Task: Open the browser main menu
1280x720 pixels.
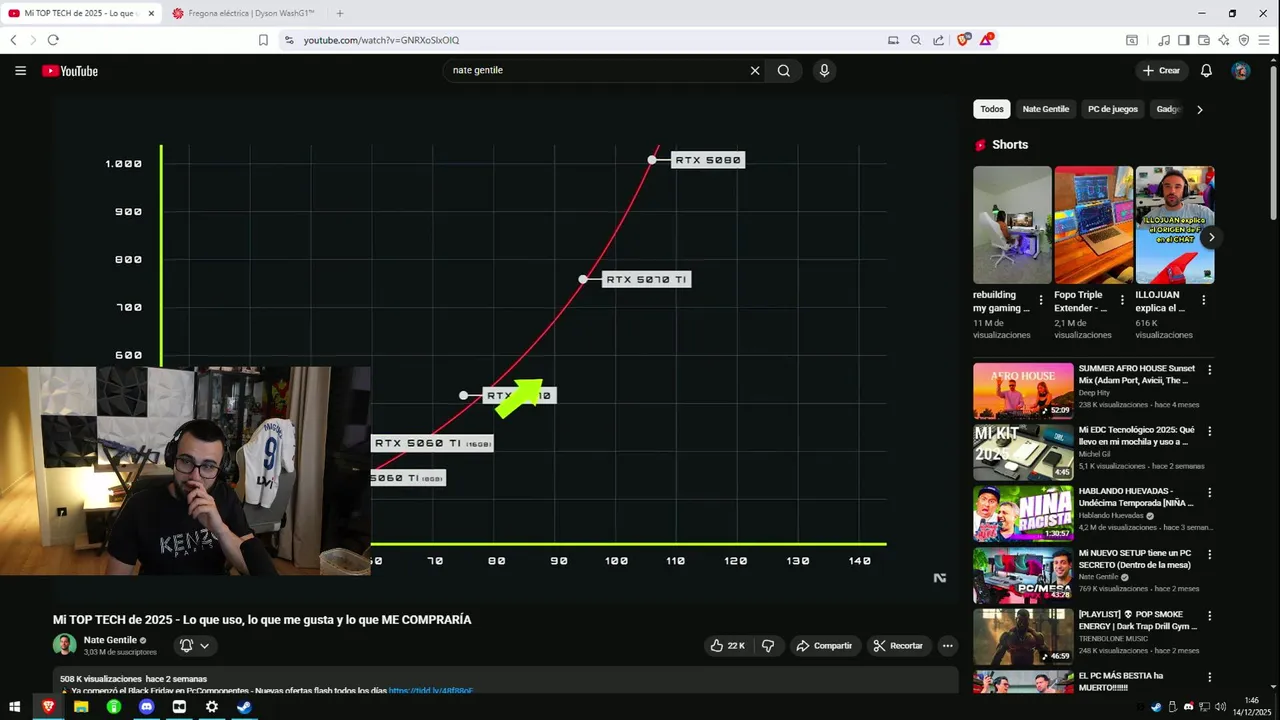Action: coord(1264,40)
